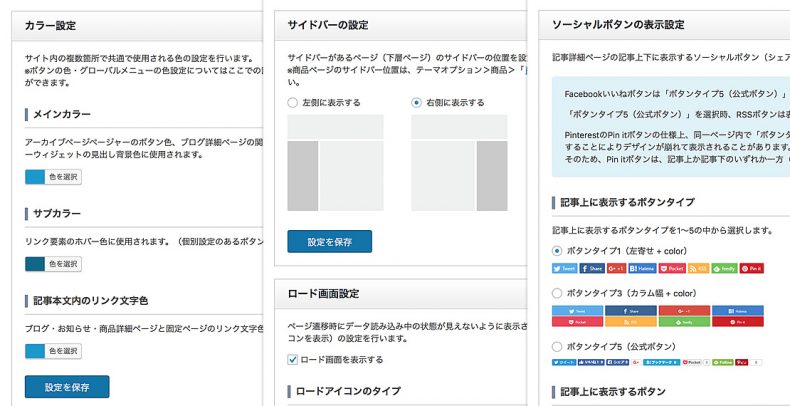Click 色を選択 under 記事本文内のリンク文字色
This screenshot has width=790, height=406.
click(63, 351)
